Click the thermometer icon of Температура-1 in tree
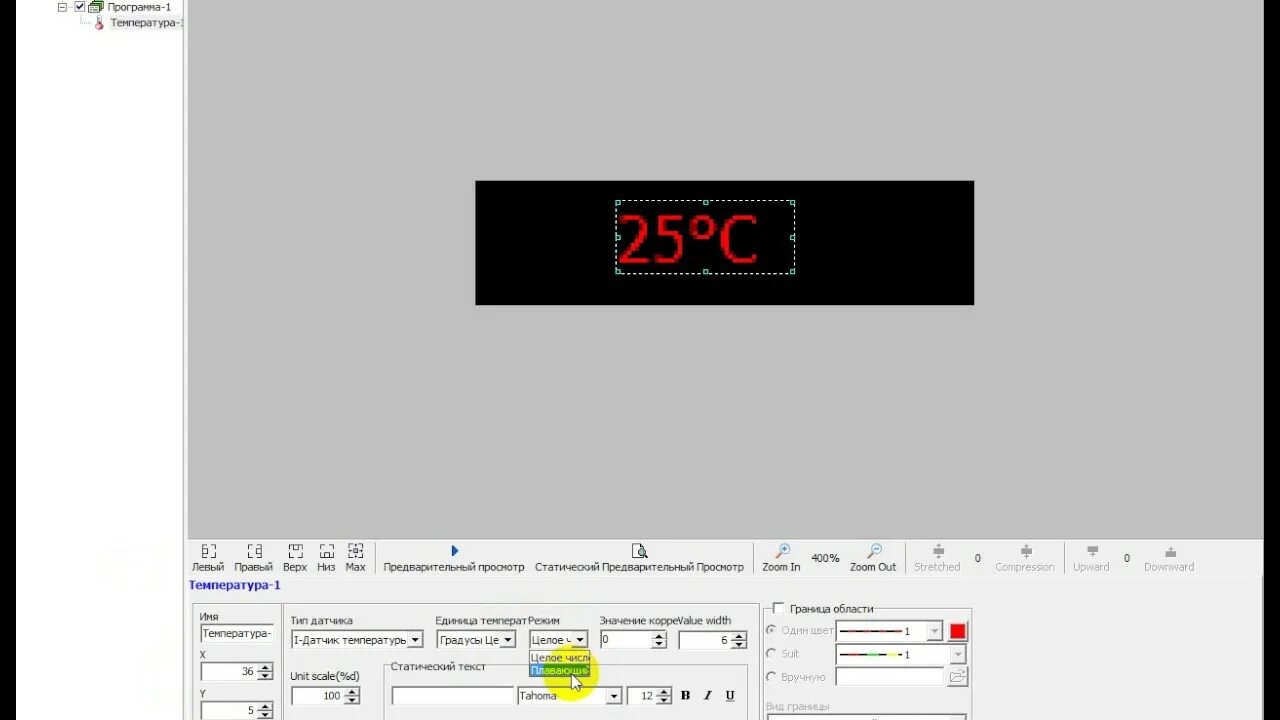Screen dimensions: 1280x720 click(99, 23)
